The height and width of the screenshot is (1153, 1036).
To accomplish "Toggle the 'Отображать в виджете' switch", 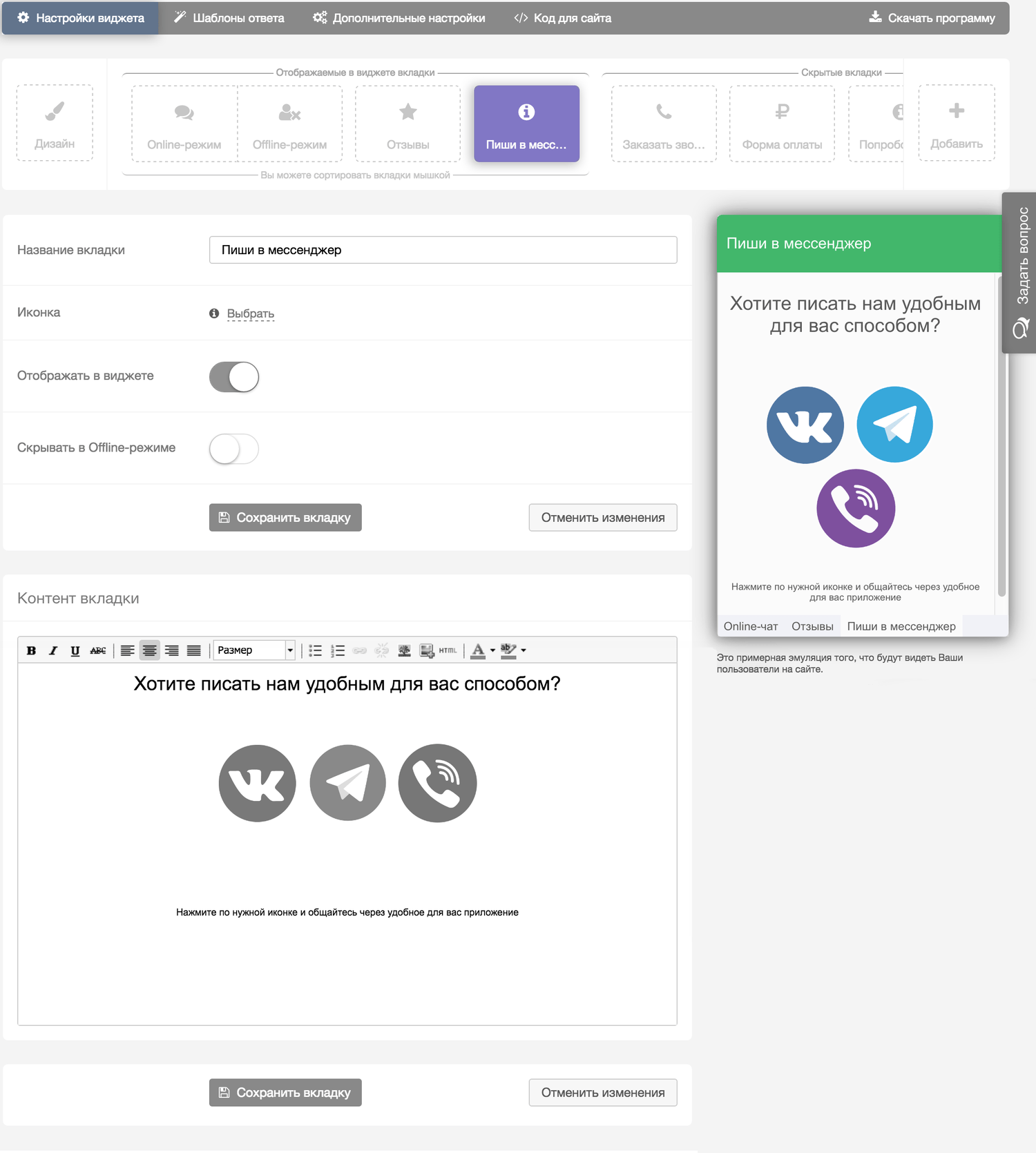I will 234,377.
